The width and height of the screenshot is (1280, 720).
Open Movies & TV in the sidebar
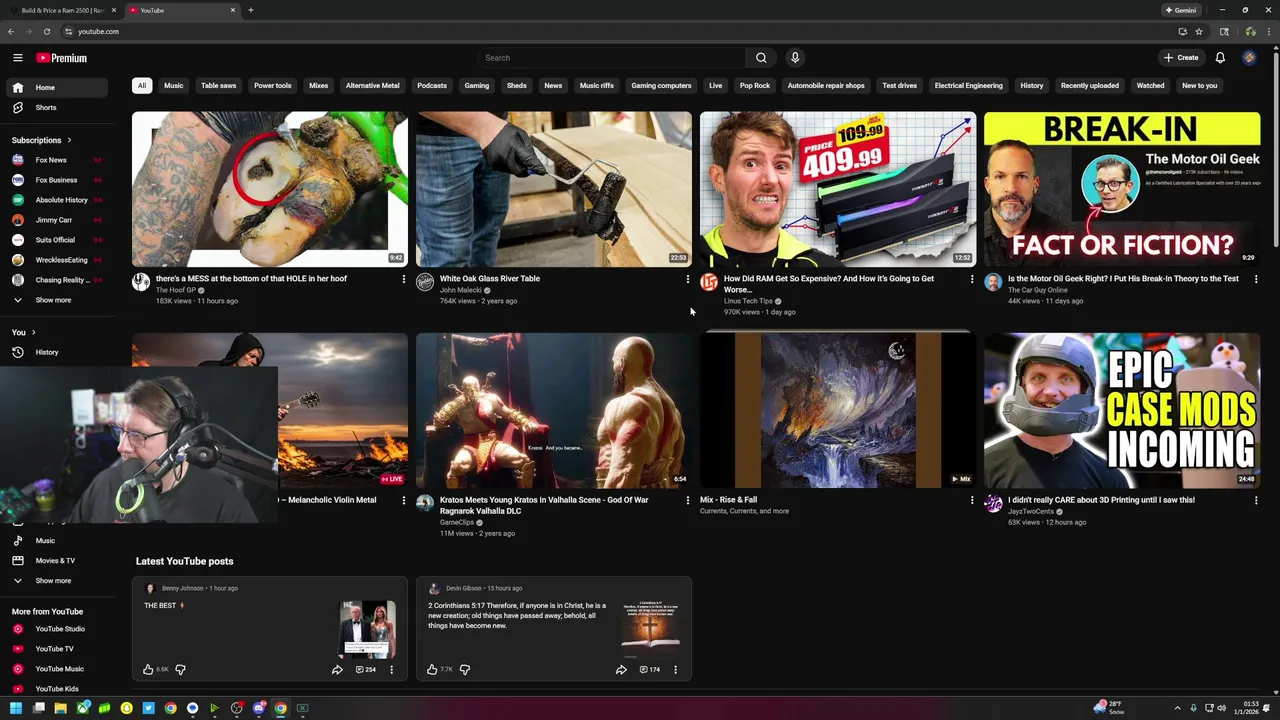click(55, 560)
